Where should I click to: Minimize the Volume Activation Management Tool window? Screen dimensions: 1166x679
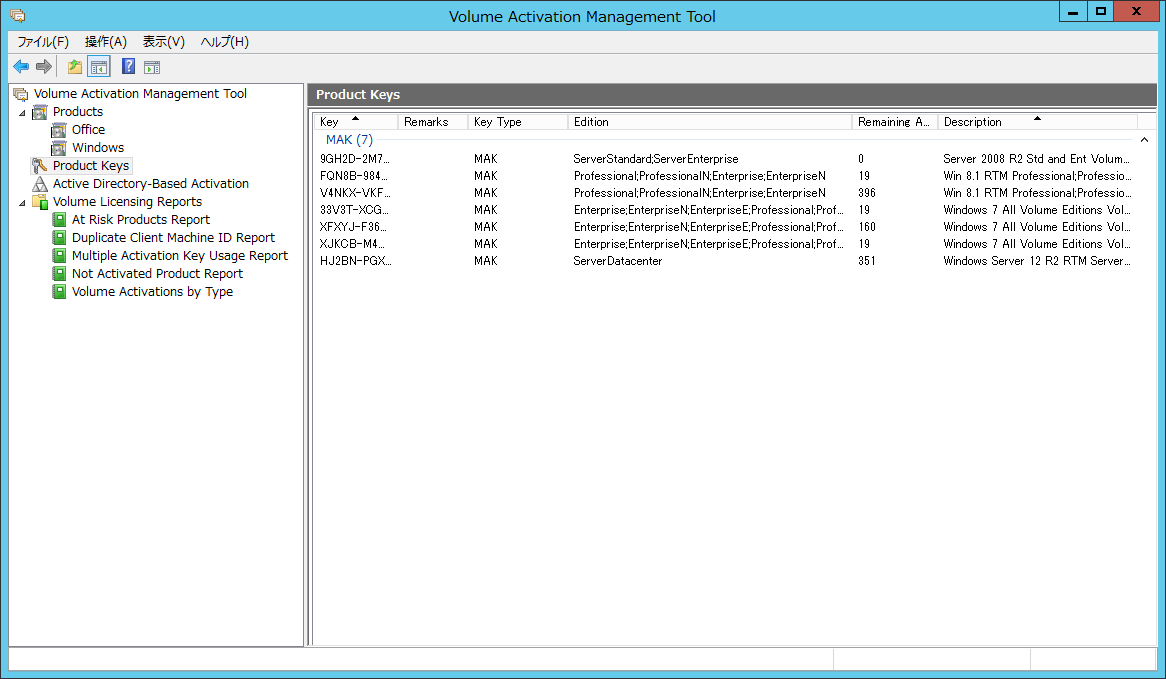pos(1072,11)
